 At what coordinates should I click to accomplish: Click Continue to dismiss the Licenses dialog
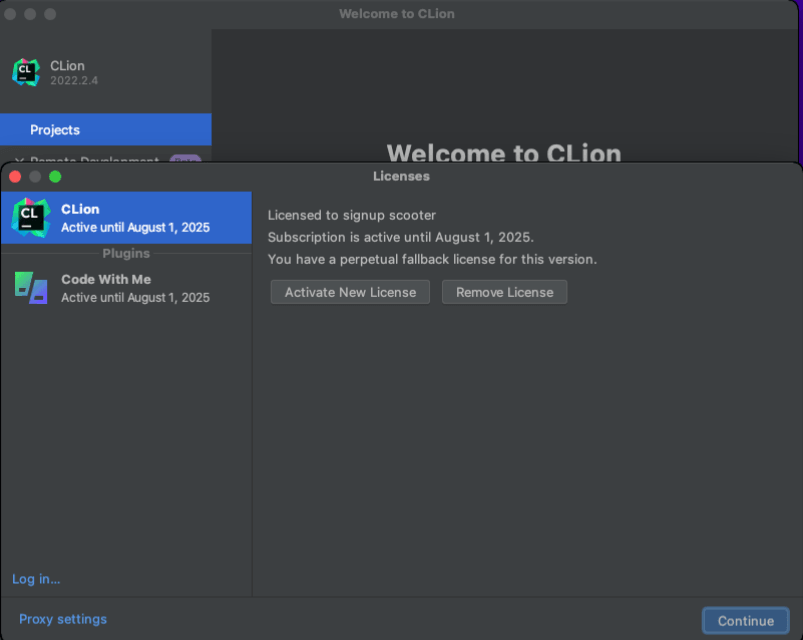click(746, 621)
